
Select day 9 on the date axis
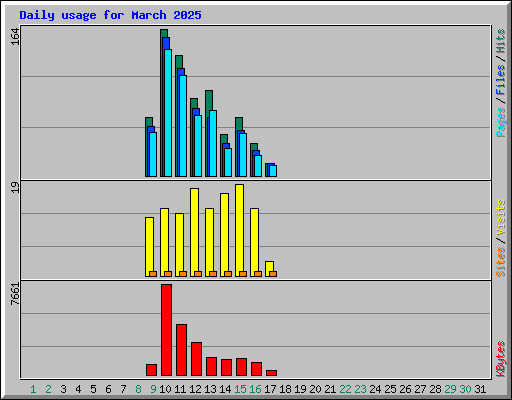pyautogui.click(x=153, y=389)
